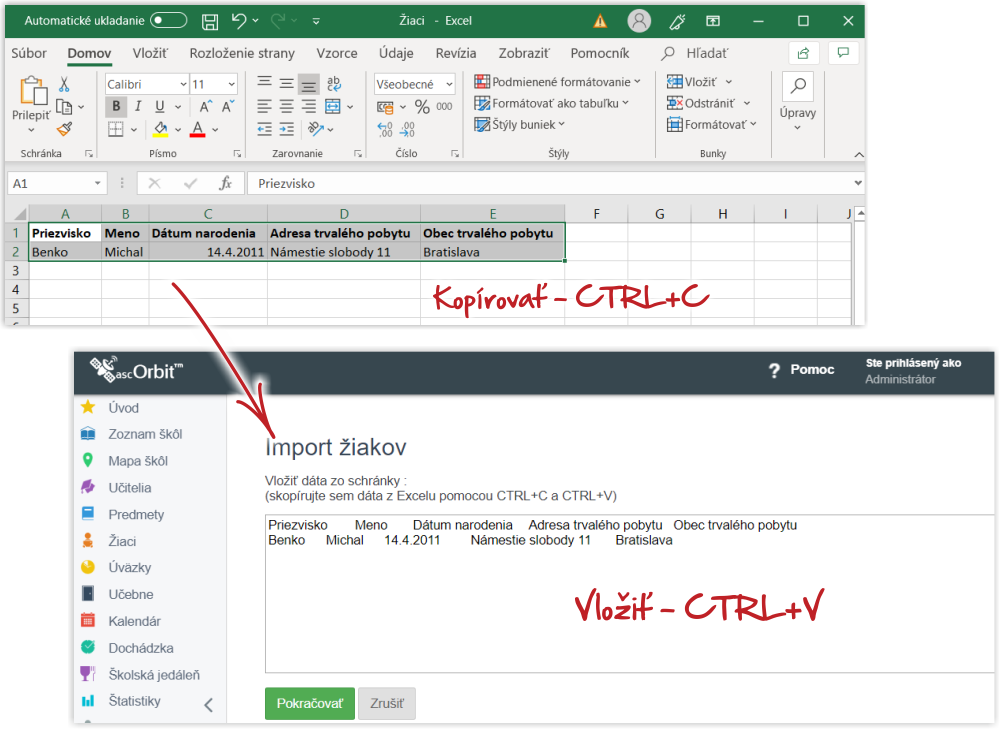Open Dochádzka in the sidebar

point(140,648)
